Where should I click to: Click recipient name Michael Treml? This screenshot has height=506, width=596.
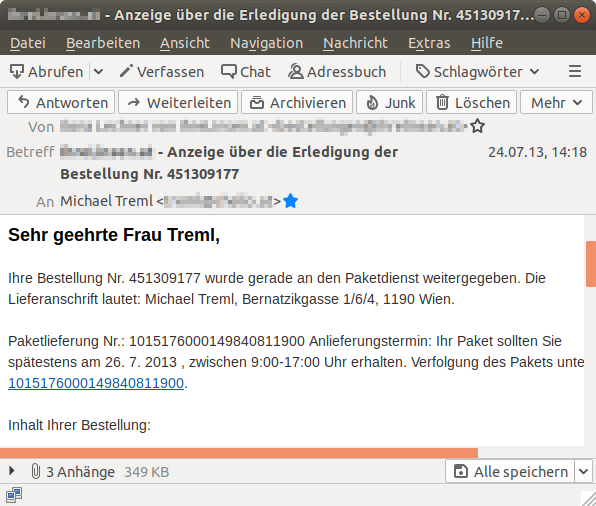tap(106, 201)
